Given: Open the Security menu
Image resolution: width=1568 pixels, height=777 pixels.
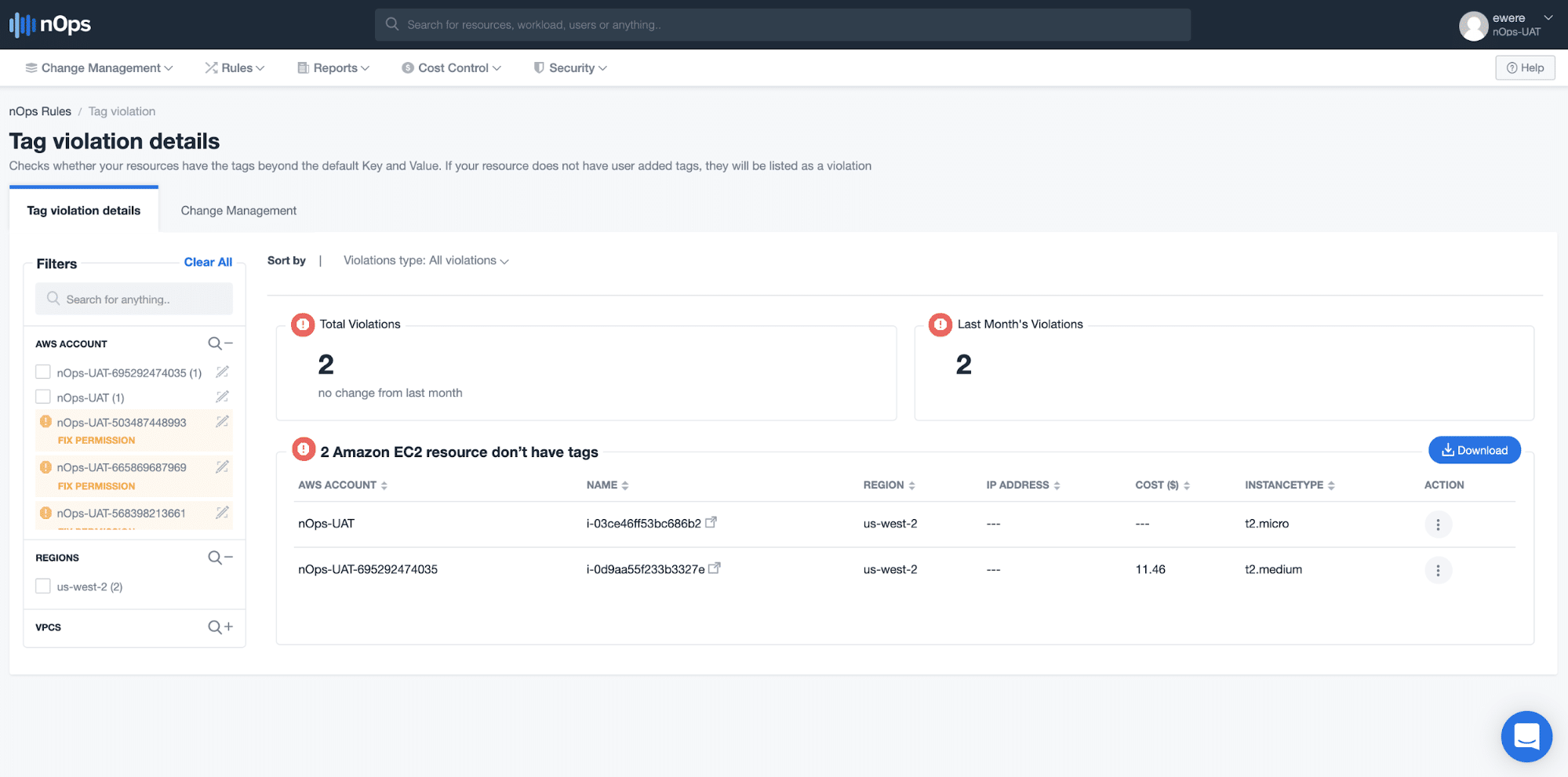Looking at the screenshot, I should pos(570,68).
